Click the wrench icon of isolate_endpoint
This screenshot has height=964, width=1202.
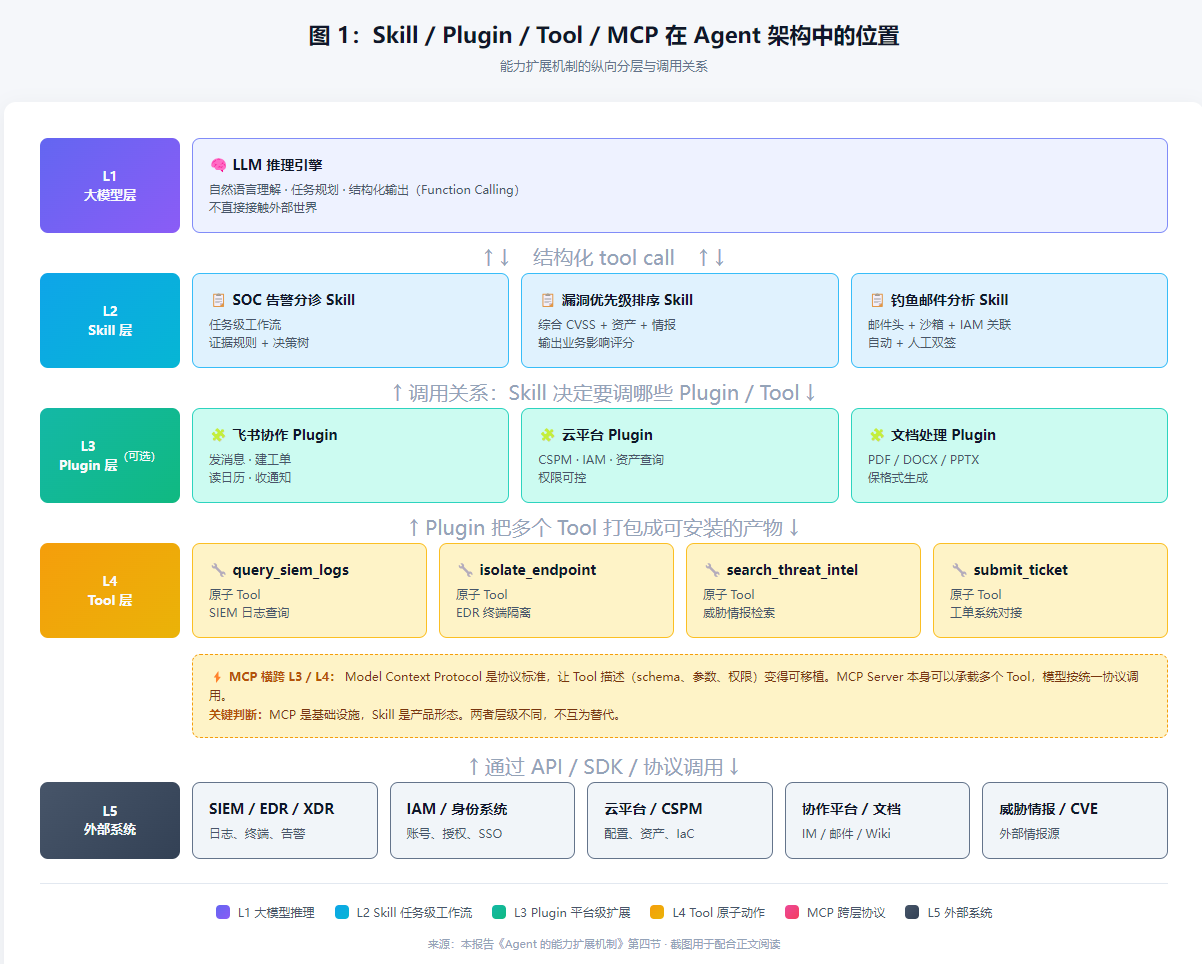pyautogui.click(x=465, y=570)
